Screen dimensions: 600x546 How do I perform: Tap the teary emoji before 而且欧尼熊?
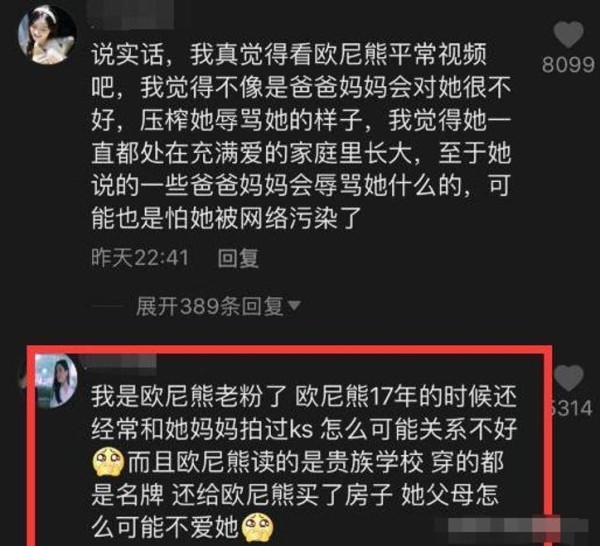tap(108, 463)
